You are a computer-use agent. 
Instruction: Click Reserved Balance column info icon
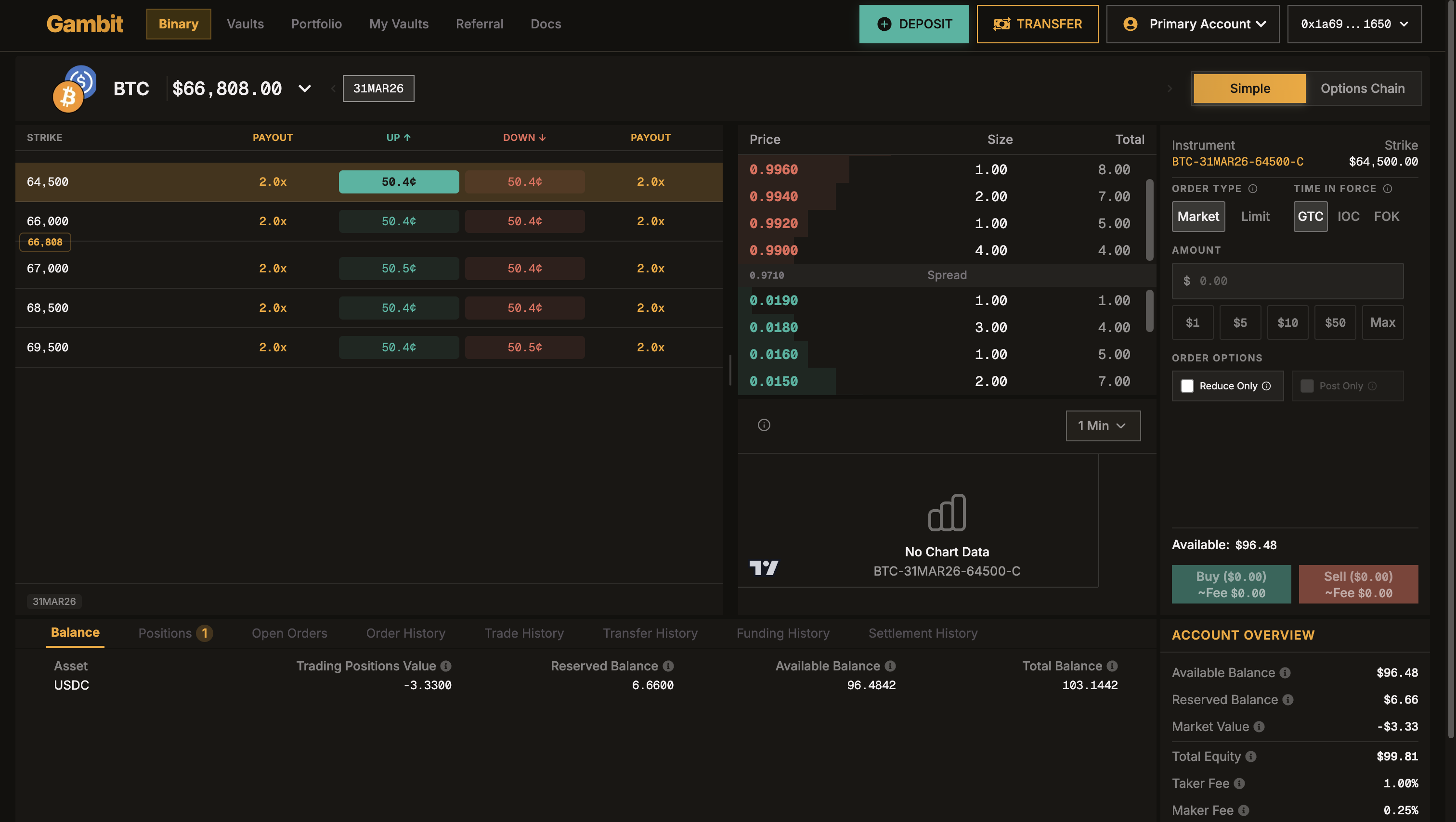click(668, 666)
